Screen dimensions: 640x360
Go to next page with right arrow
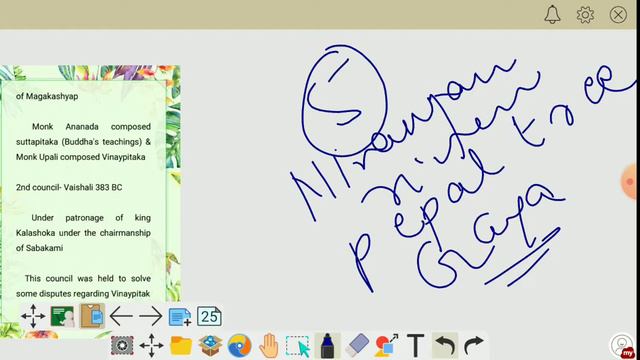[x=150, y=316]
